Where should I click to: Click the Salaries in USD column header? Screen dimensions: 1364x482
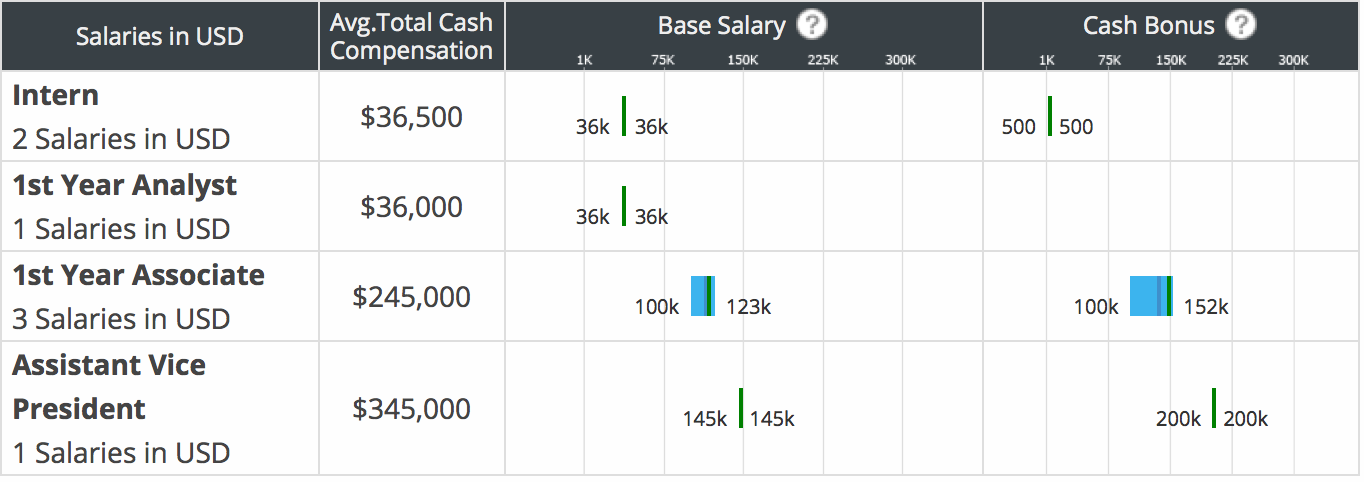coord(160,36)
